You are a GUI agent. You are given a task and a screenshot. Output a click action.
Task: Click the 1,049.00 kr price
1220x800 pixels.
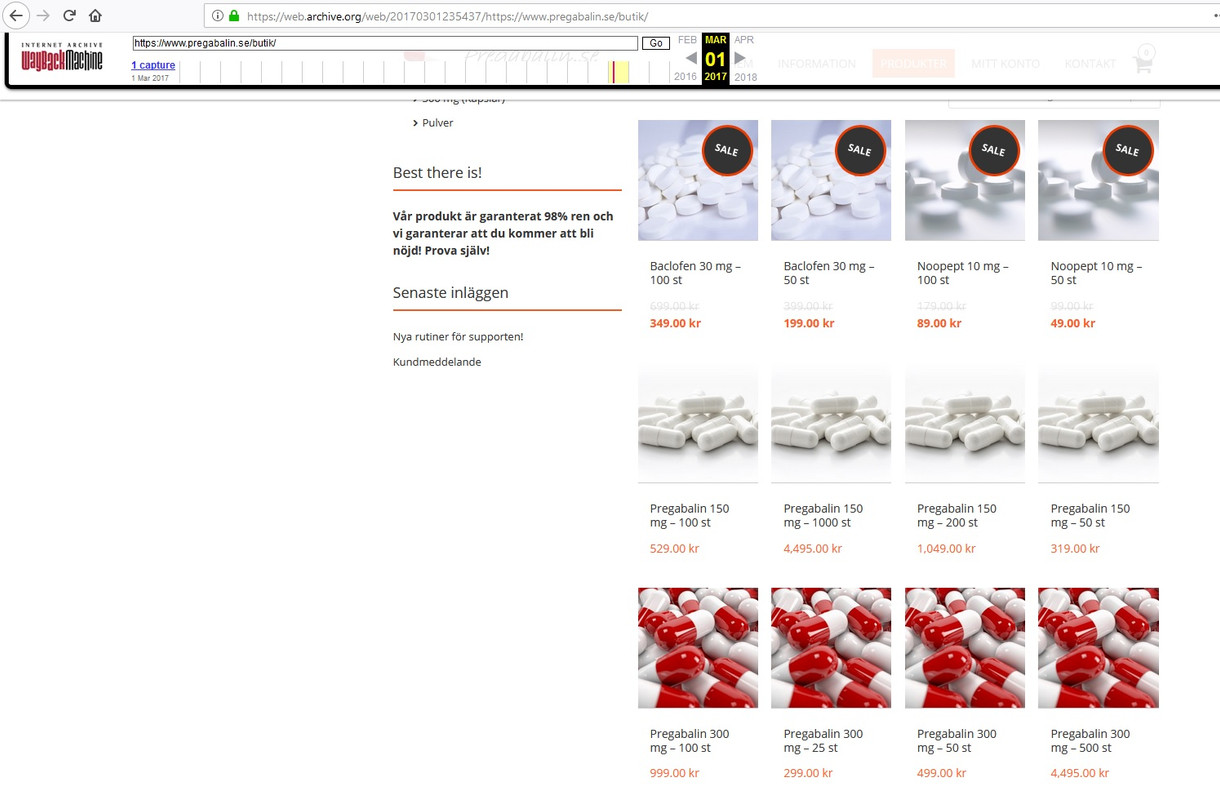coord(947,549)
